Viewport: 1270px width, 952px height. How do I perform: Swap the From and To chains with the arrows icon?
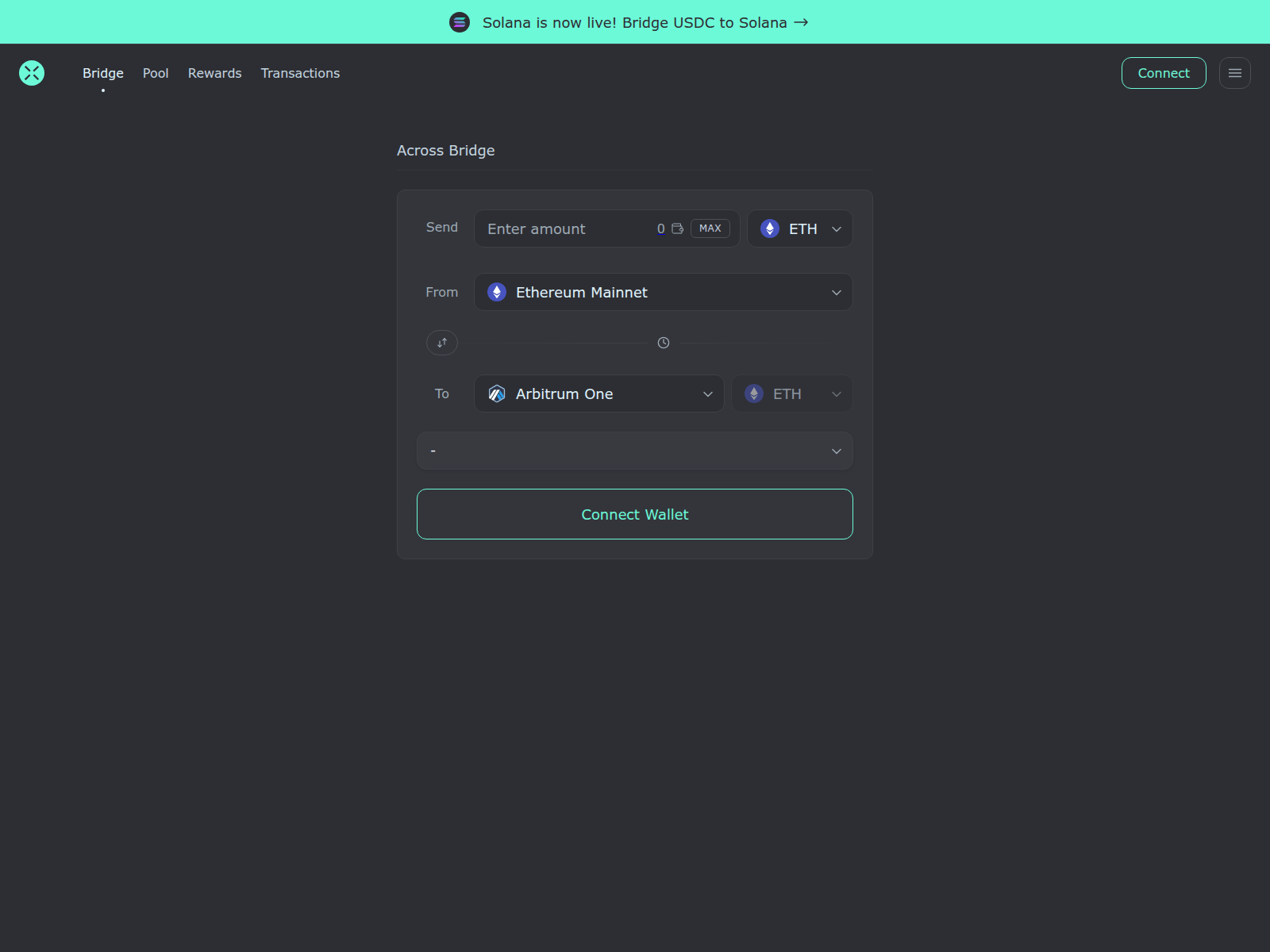(x=442, y=343)
